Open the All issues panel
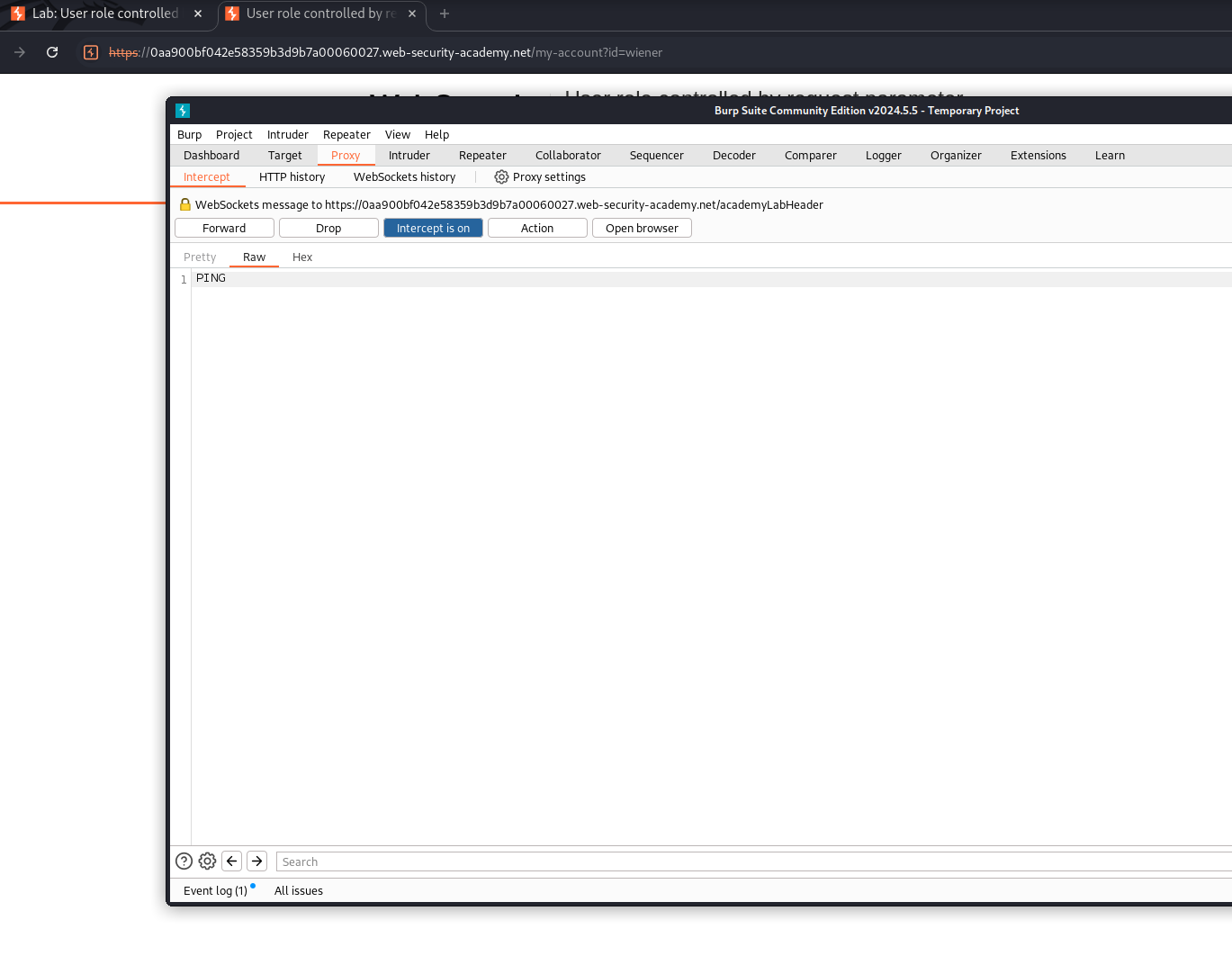The height and width of the screenshot is (956, 1232). tap(299, 891)
